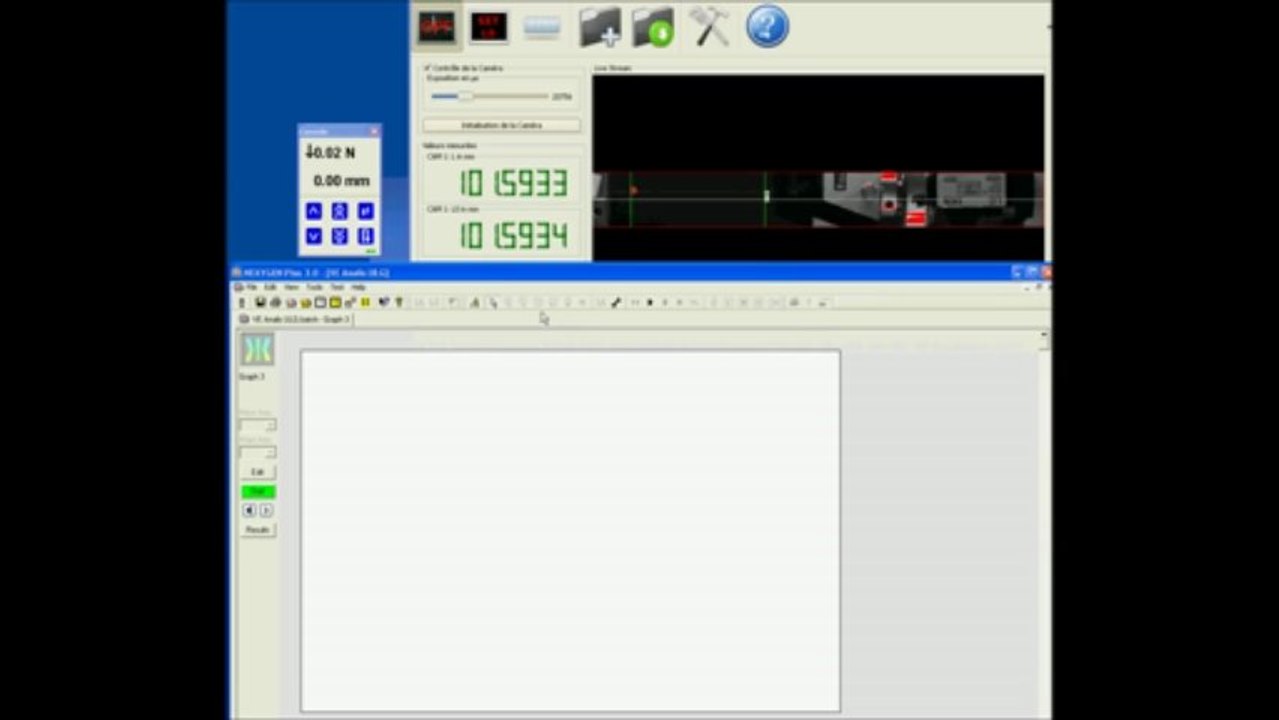
Task: Click the save disk toolbar icon
Action: 260,302
